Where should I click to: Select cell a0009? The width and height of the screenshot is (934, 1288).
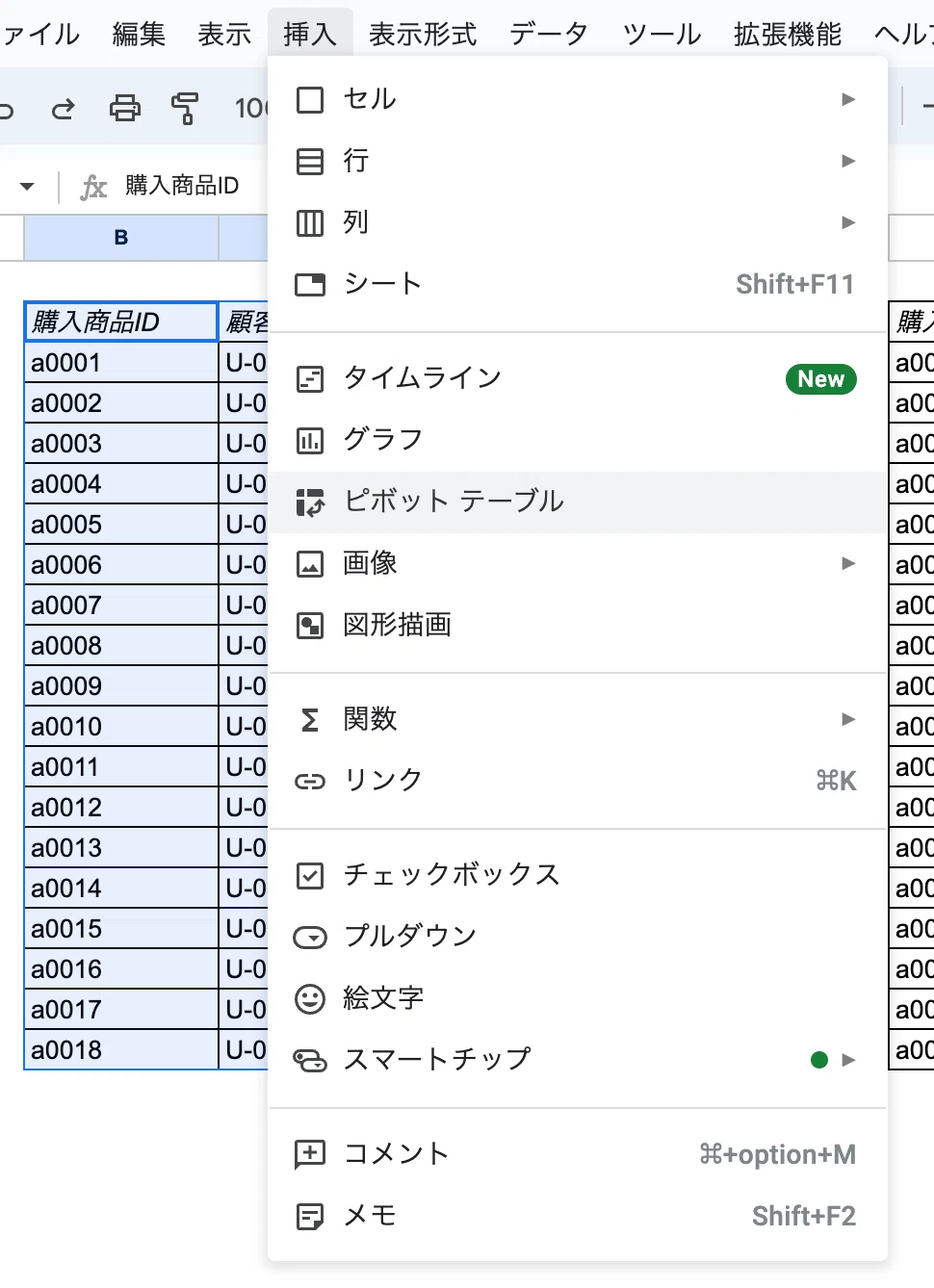(121, 686)
